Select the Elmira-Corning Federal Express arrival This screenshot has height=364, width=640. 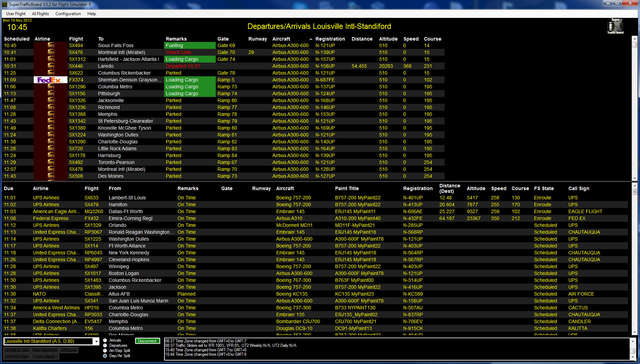click(x=315, y=218)
